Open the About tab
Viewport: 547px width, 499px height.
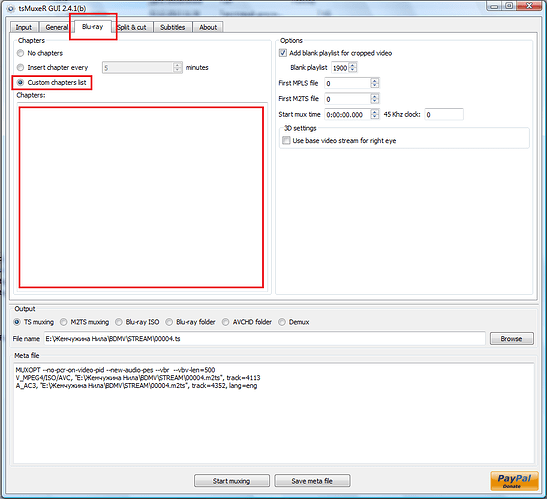coord(208,27)
